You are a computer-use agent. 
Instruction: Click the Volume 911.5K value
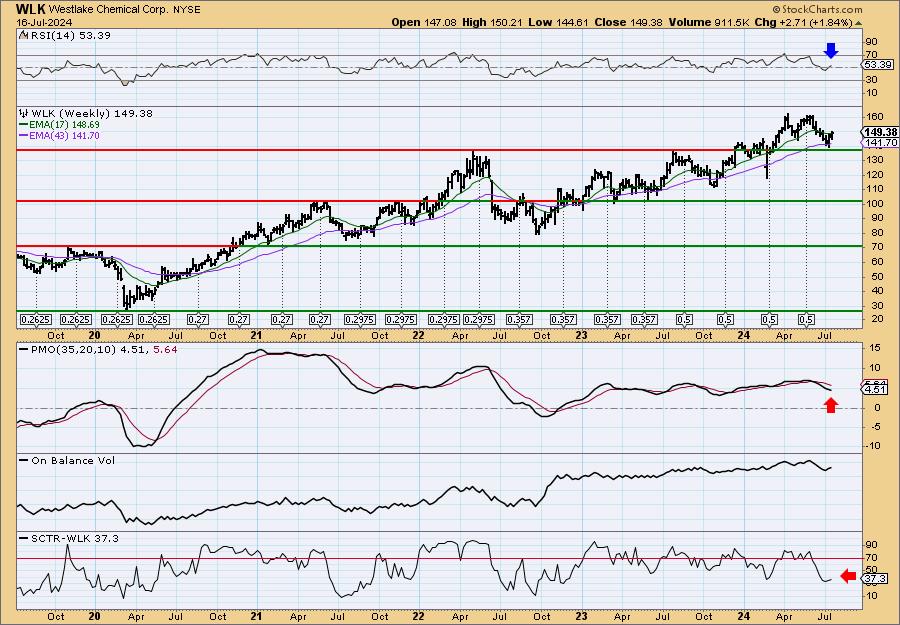(x=708, y=22)
